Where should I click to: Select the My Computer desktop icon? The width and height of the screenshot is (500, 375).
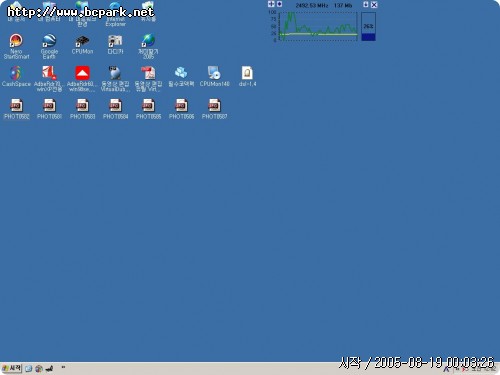pyautogui.click(x=49, y=11)
